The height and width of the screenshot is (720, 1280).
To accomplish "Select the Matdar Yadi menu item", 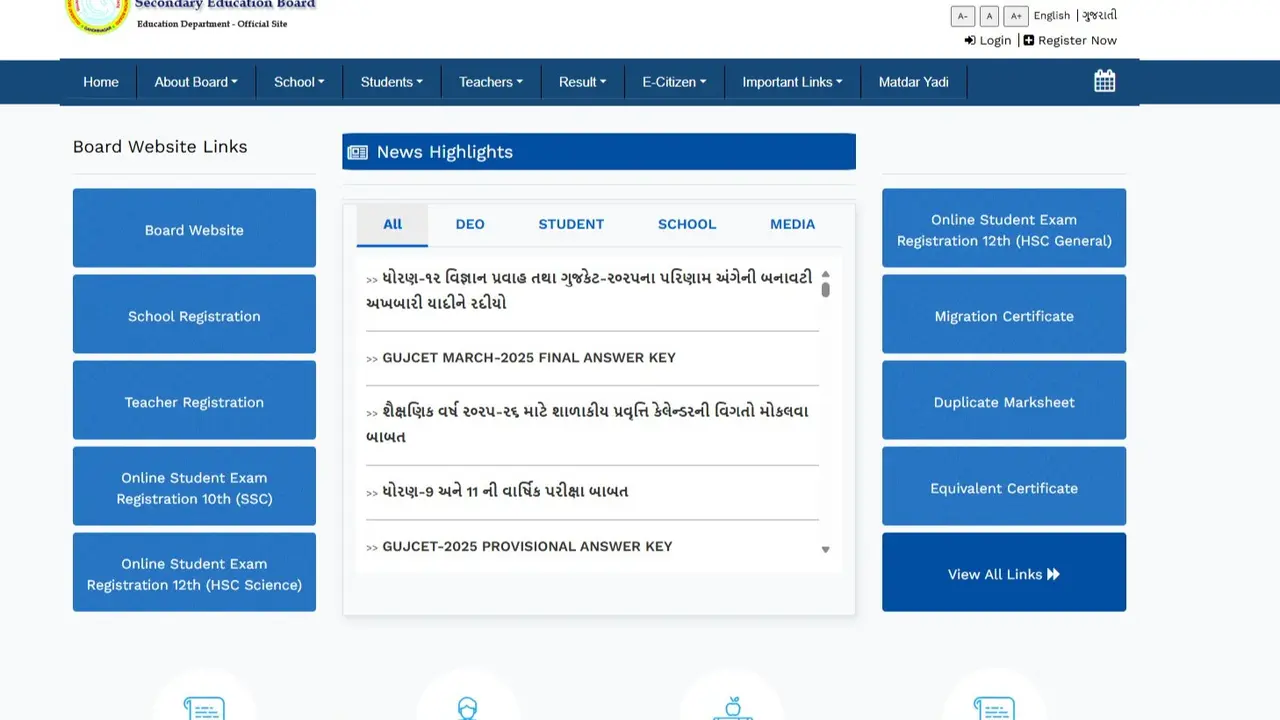I will (x=913, y=82).
